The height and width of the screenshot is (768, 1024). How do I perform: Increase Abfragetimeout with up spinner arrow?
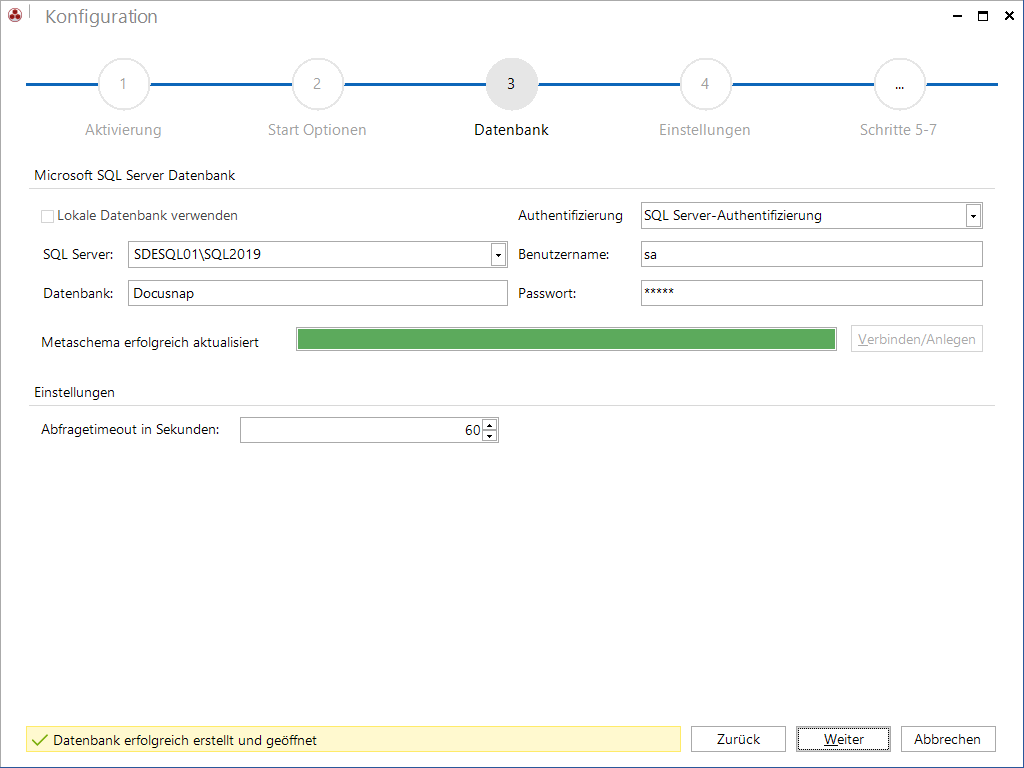(x=490, y=424)
